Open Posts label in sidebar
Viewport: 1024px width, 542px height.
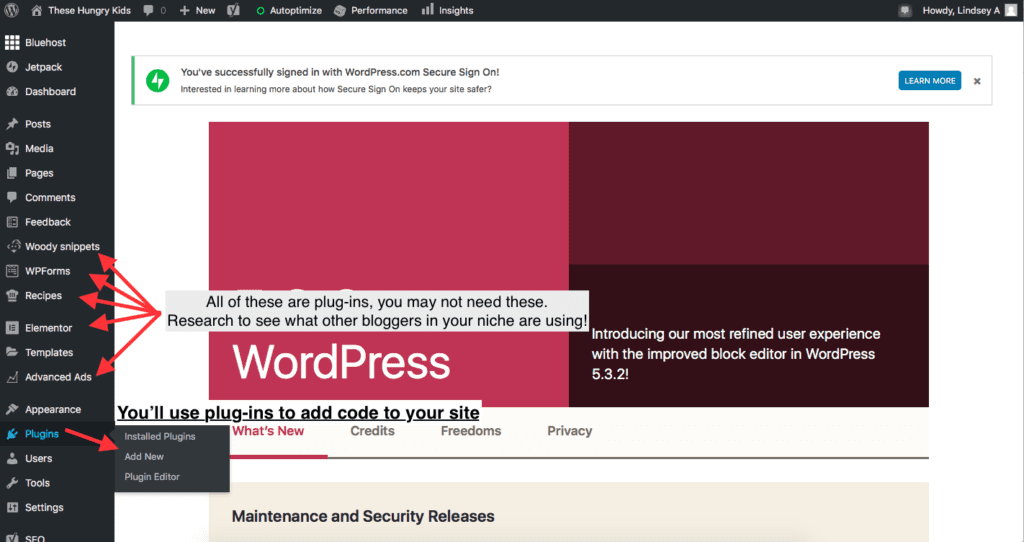coord(38,123)
